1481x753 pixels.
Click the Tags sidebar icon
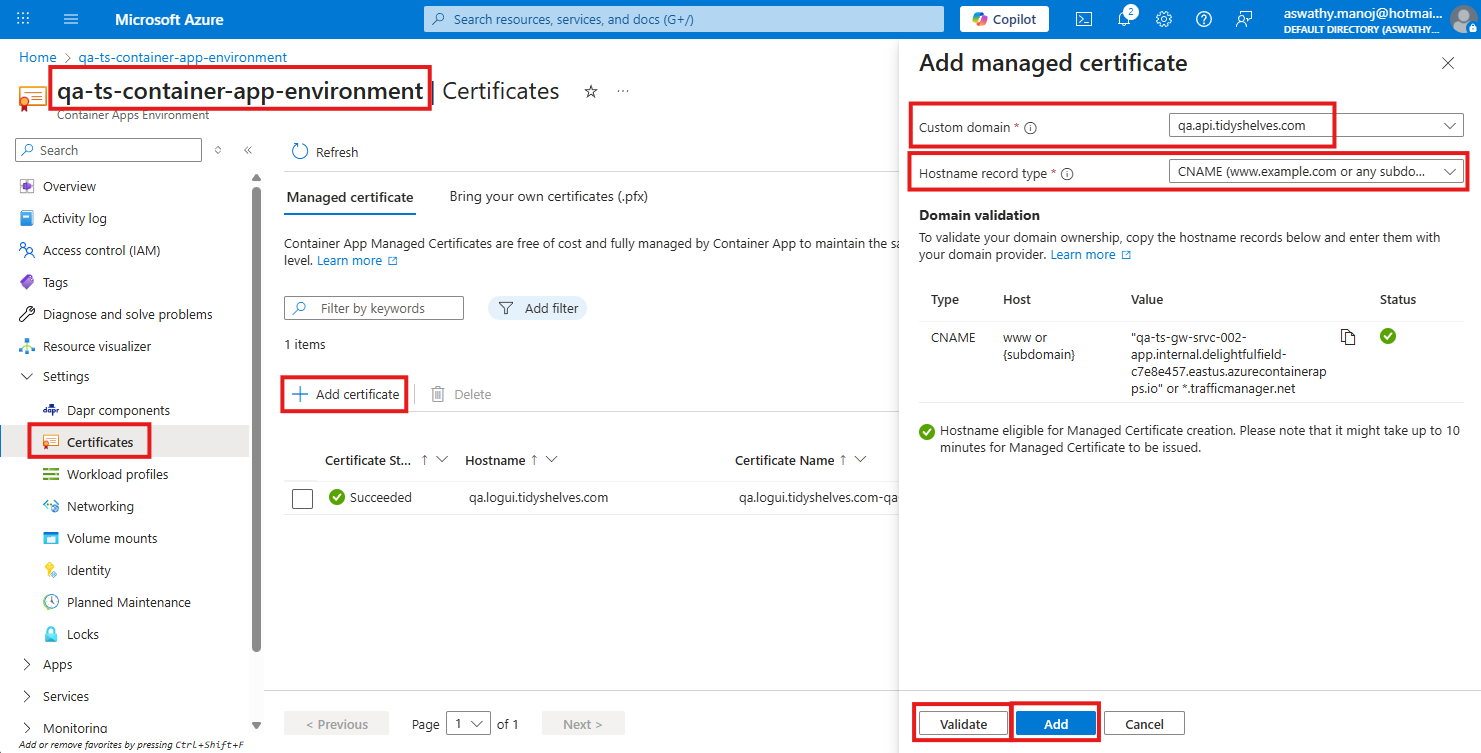tap(27, 283)
